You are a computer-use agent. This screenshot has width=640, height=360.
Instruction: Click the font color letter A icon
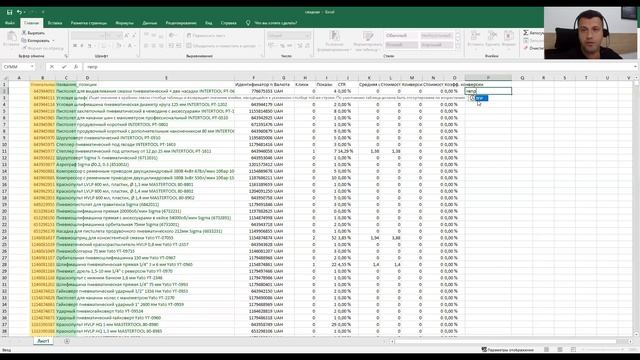(130, 46)
